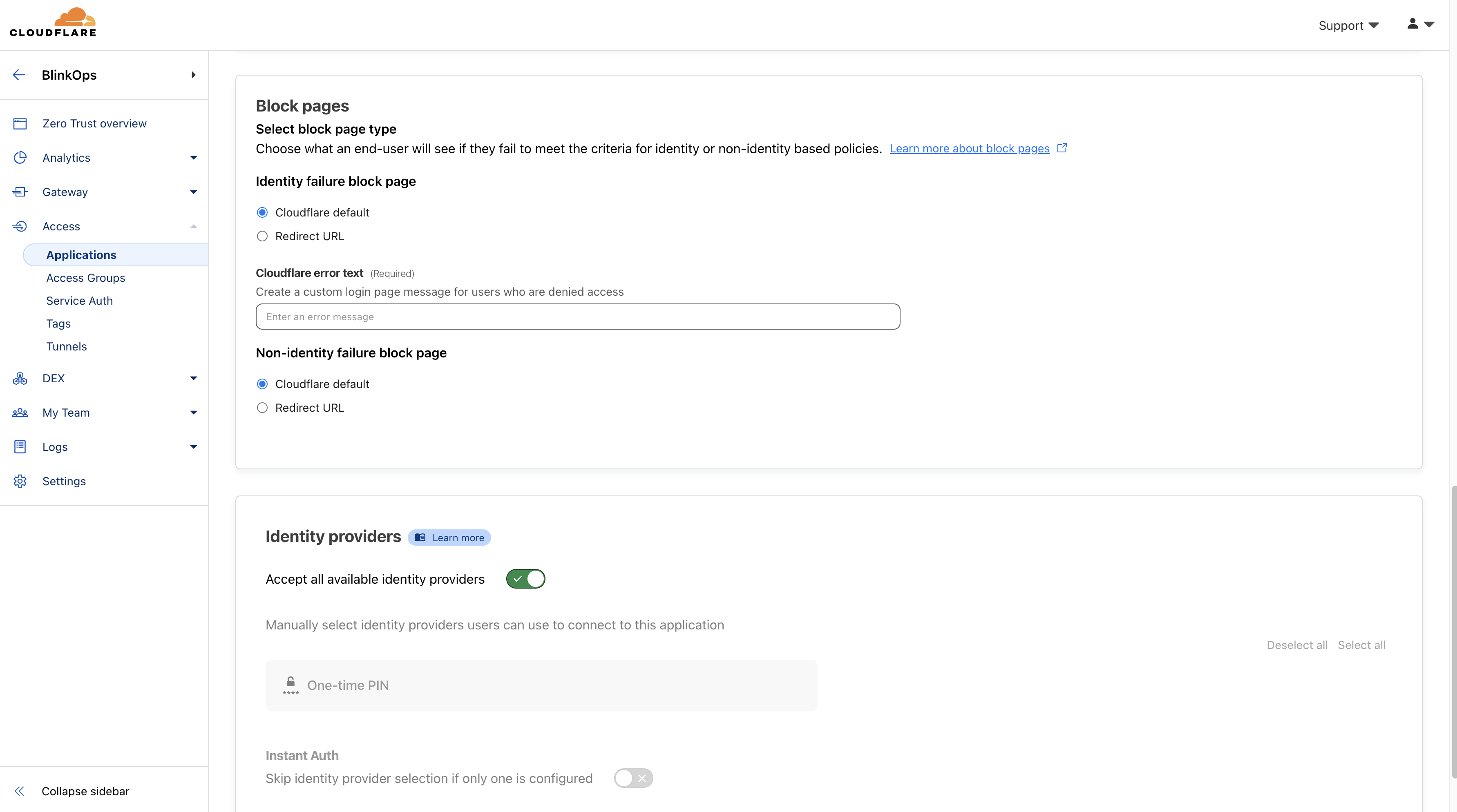The image size is (1457, 812).
Task: Open the Applications page under Access
Action: 116,255
